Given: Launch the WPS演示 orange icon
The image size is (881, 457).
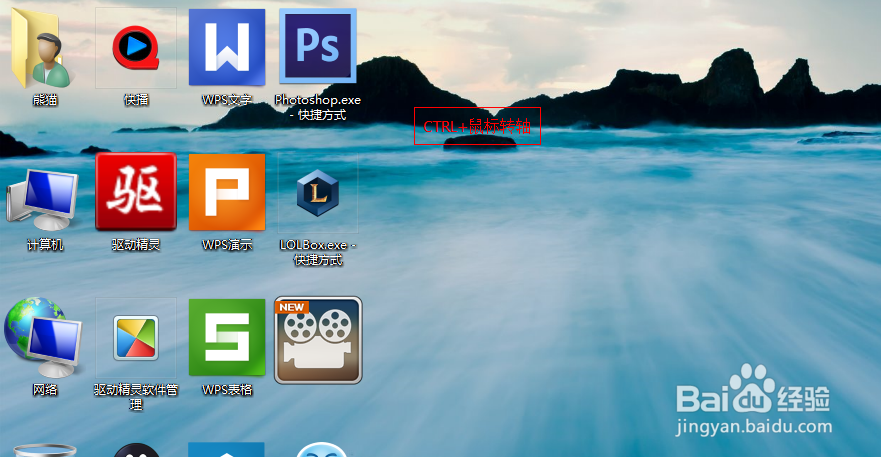Looking at the screenshot, I should tap(227, 192).
